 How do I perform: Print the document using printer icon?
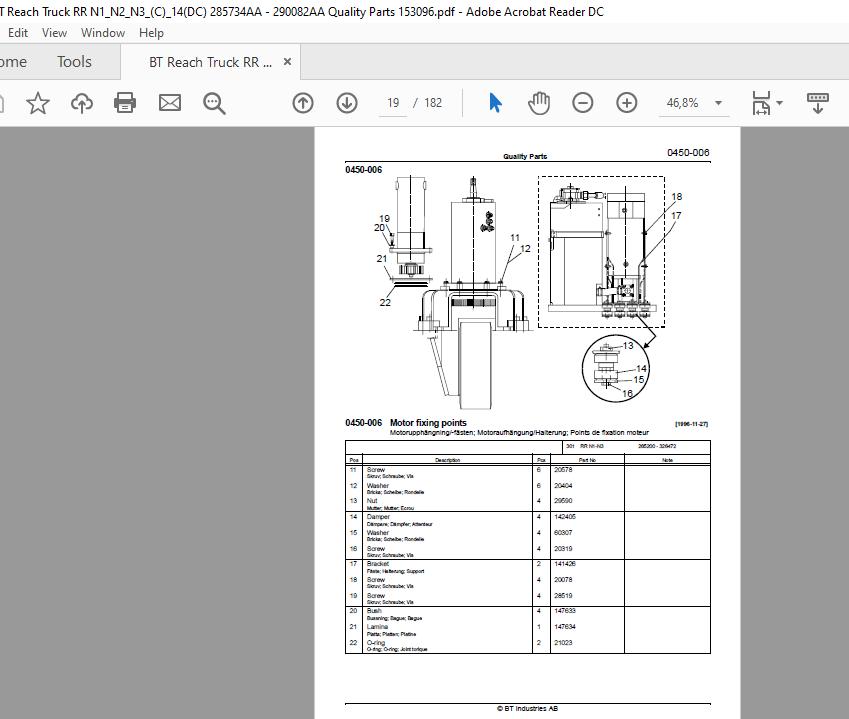click(x=125, y=103)
